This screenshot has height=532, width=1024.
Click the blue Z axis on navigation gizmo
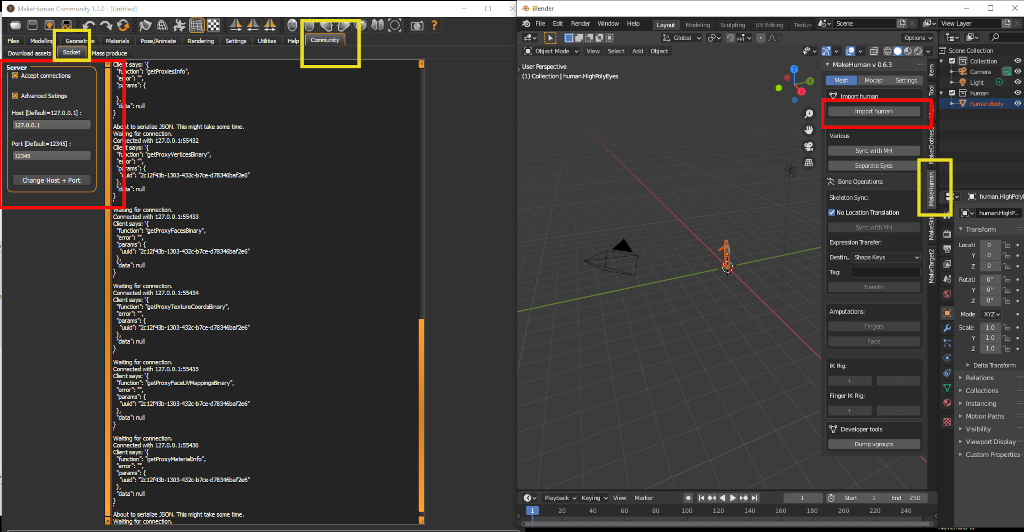pyautogui.click(x=793, y=69)
